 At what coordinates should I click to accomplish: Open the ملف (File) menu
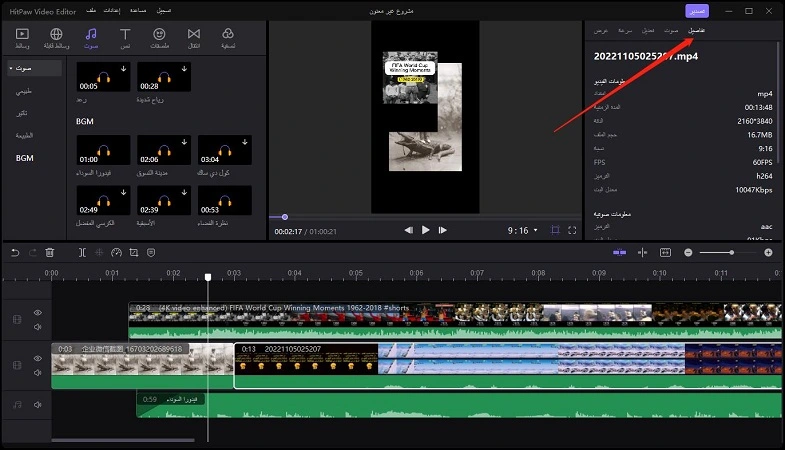pos(91,11)
